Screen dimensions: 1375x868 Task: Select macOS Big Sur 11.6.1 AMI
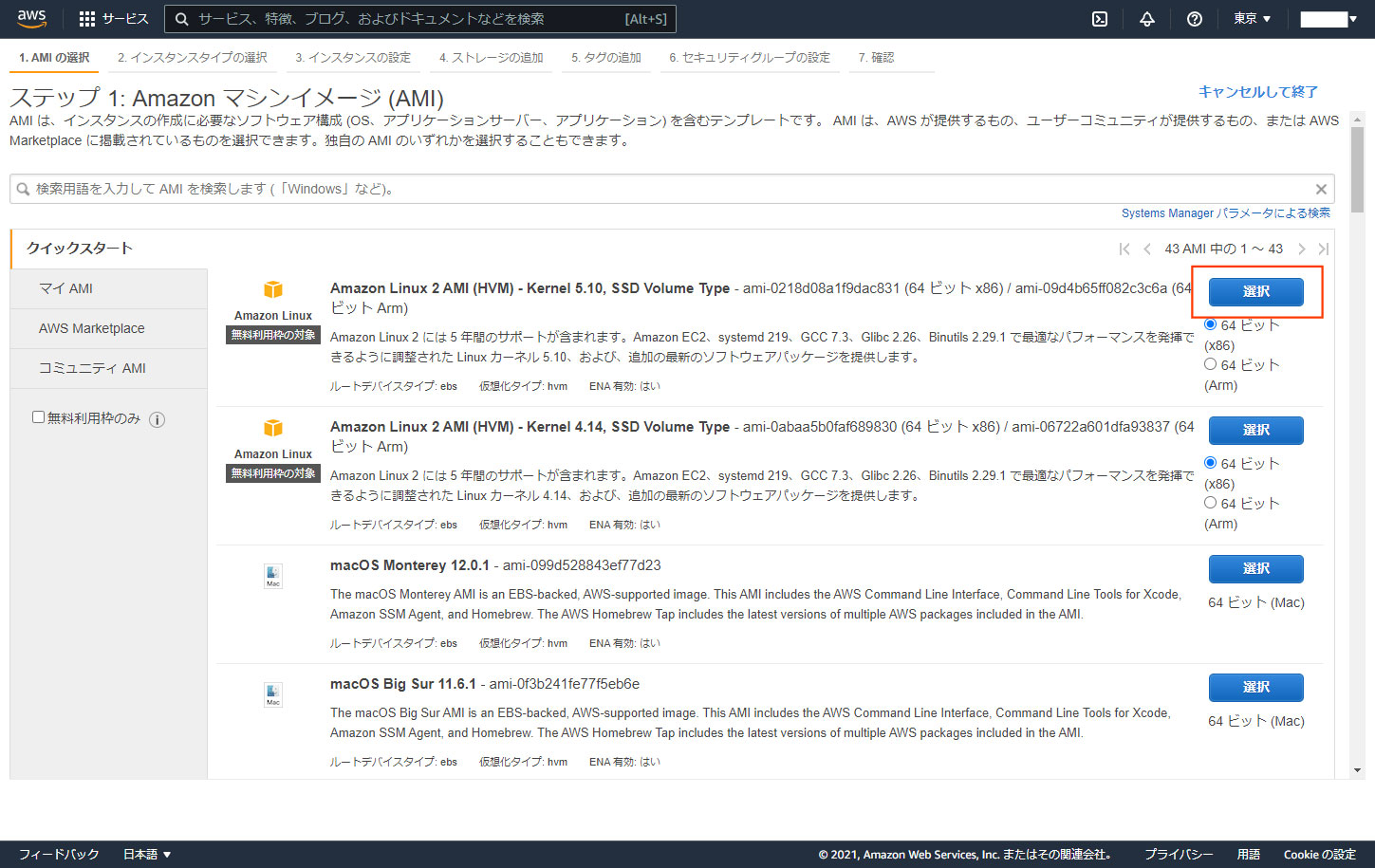(1255, 687)
